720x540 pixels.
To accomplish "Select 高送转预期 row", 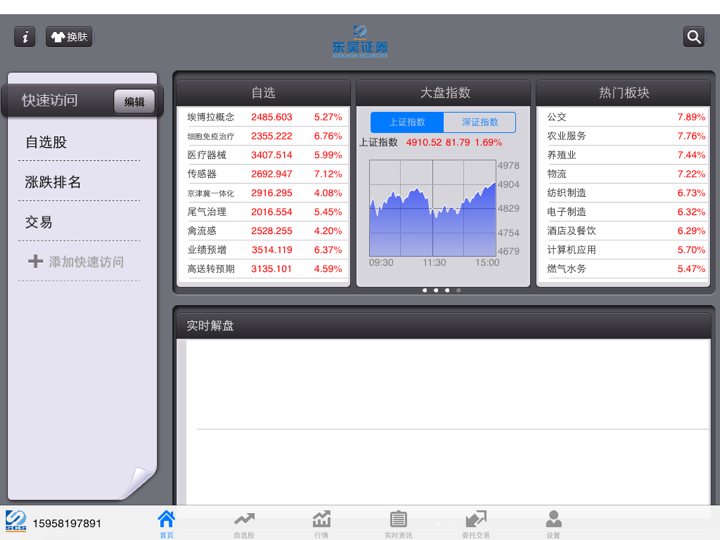I will [264, 269].
